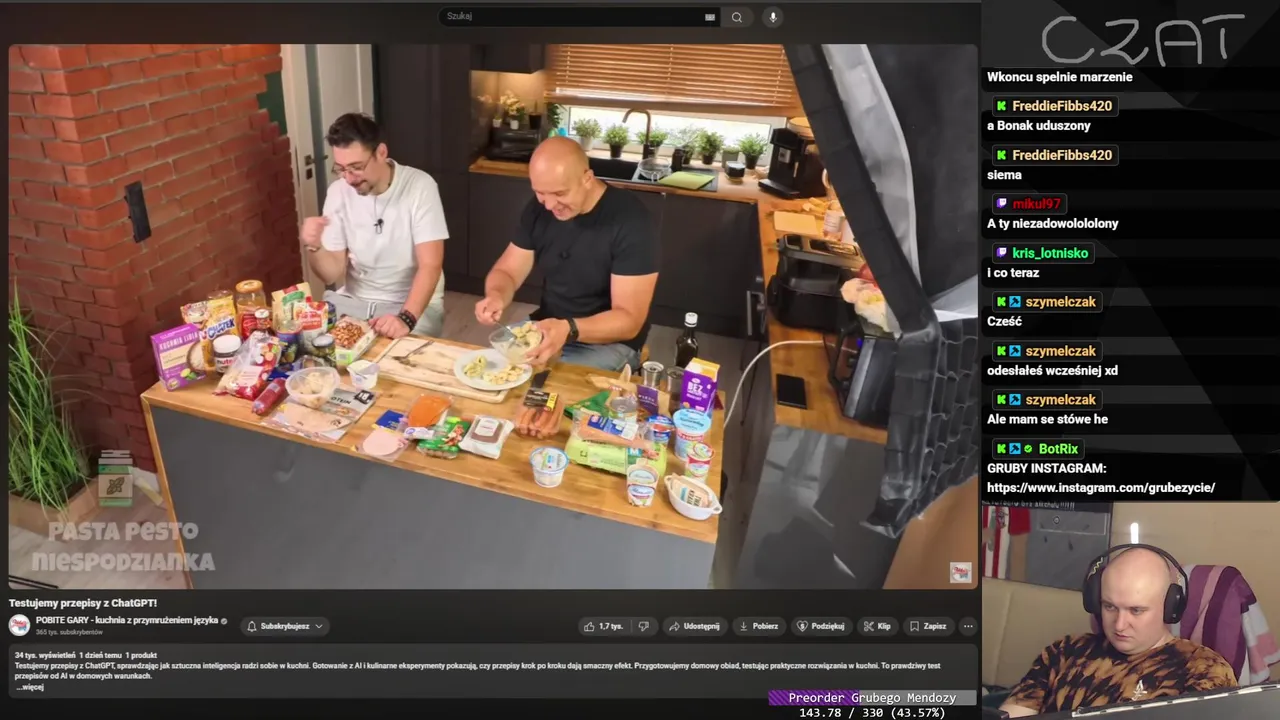Click video title Testujemy przepisy z ChatGPT!
Image resolution: width=1280 pixels, height=720 pixels.
point(83,603)
